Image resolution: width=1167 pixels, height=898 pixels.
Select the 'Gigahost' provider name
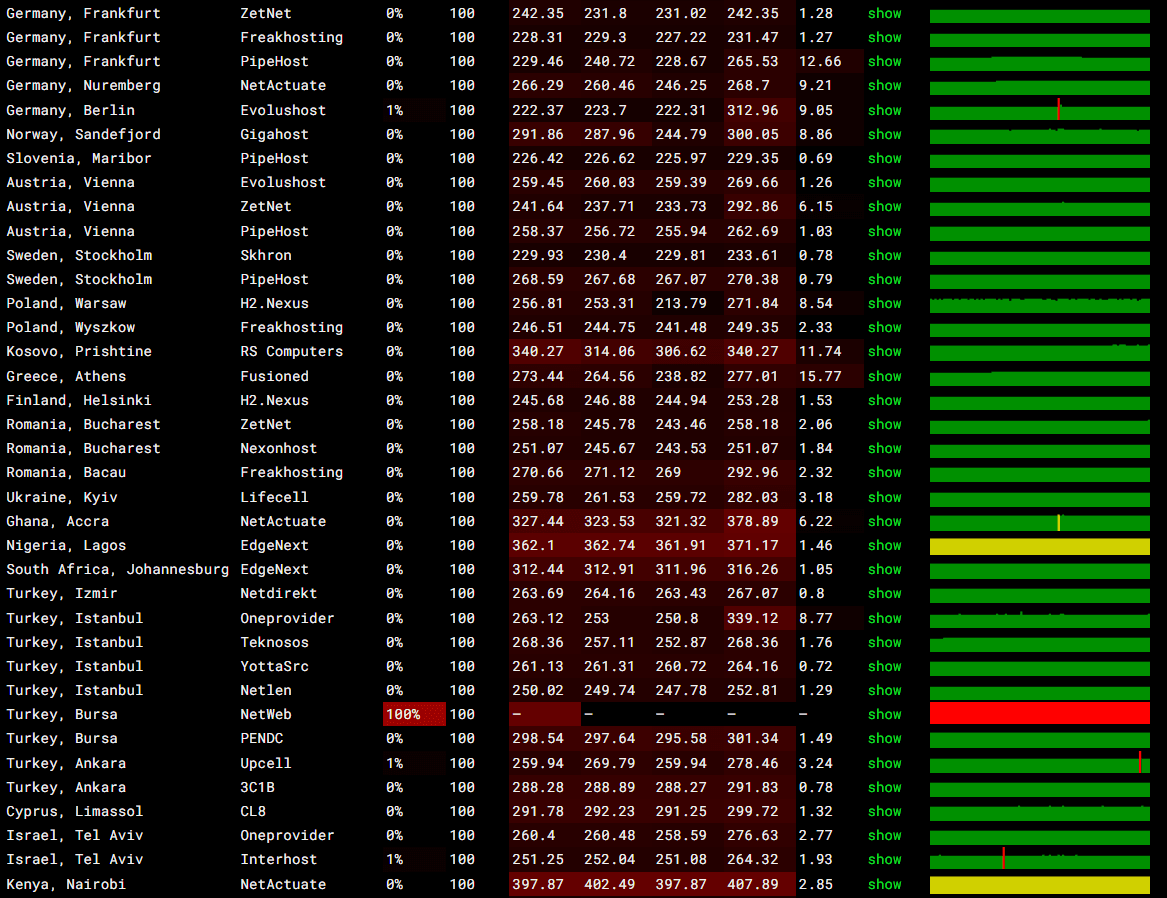274,135
